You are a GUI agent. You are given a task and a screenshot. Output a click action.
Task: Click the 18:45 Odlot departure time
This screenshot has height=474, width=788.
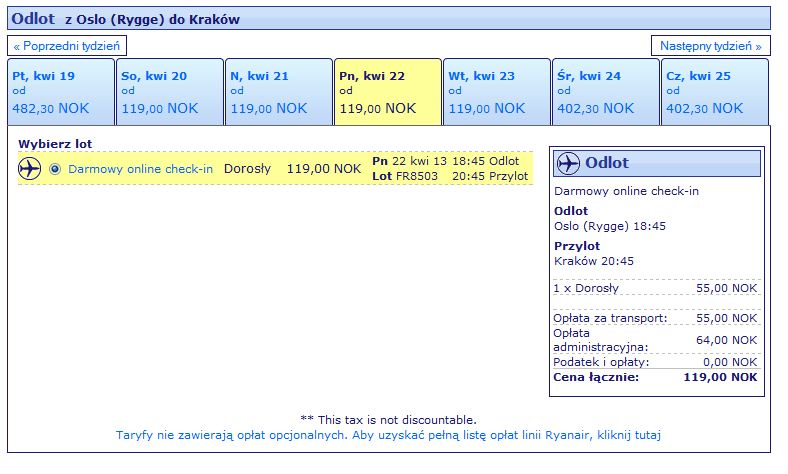[x=485, y=161]
